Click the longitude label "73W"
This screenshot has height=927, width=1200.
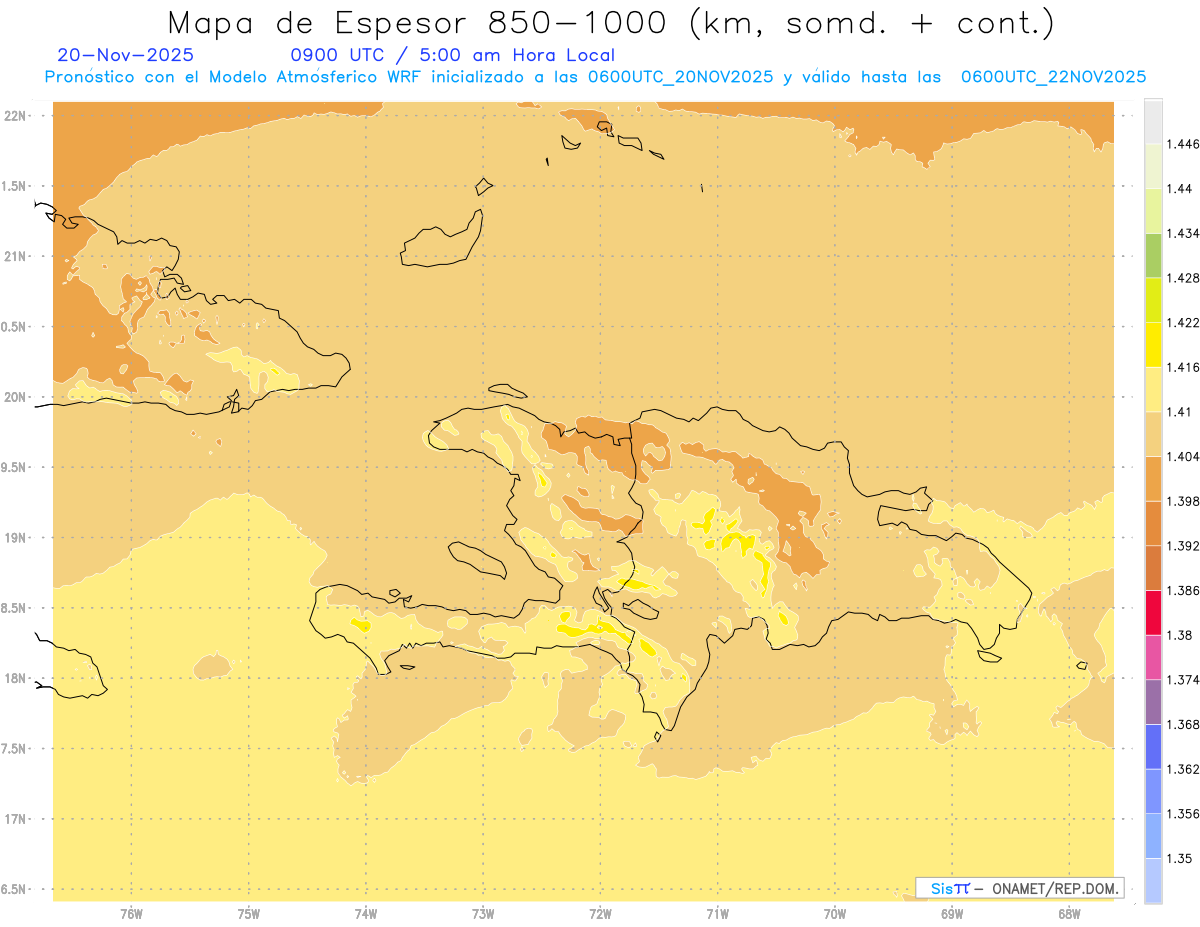tap(483, 914)
